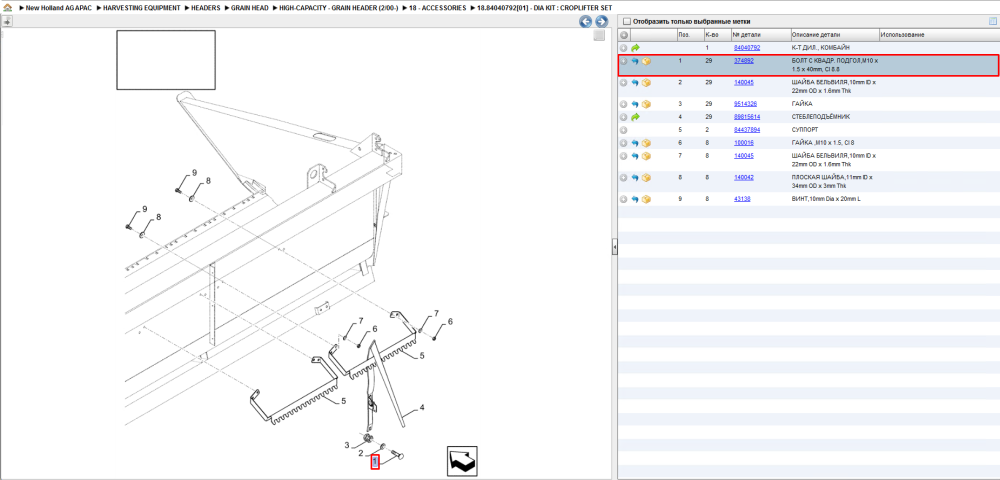Click the blue arrow icon in the 43138 row
Screen dimensions: 1000x480
pos(635,200)
